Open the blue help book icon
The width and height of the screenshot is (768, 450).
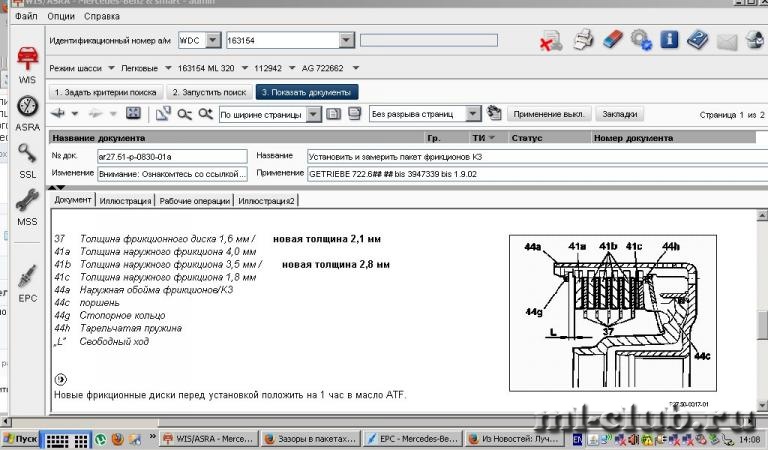[697, 40]
